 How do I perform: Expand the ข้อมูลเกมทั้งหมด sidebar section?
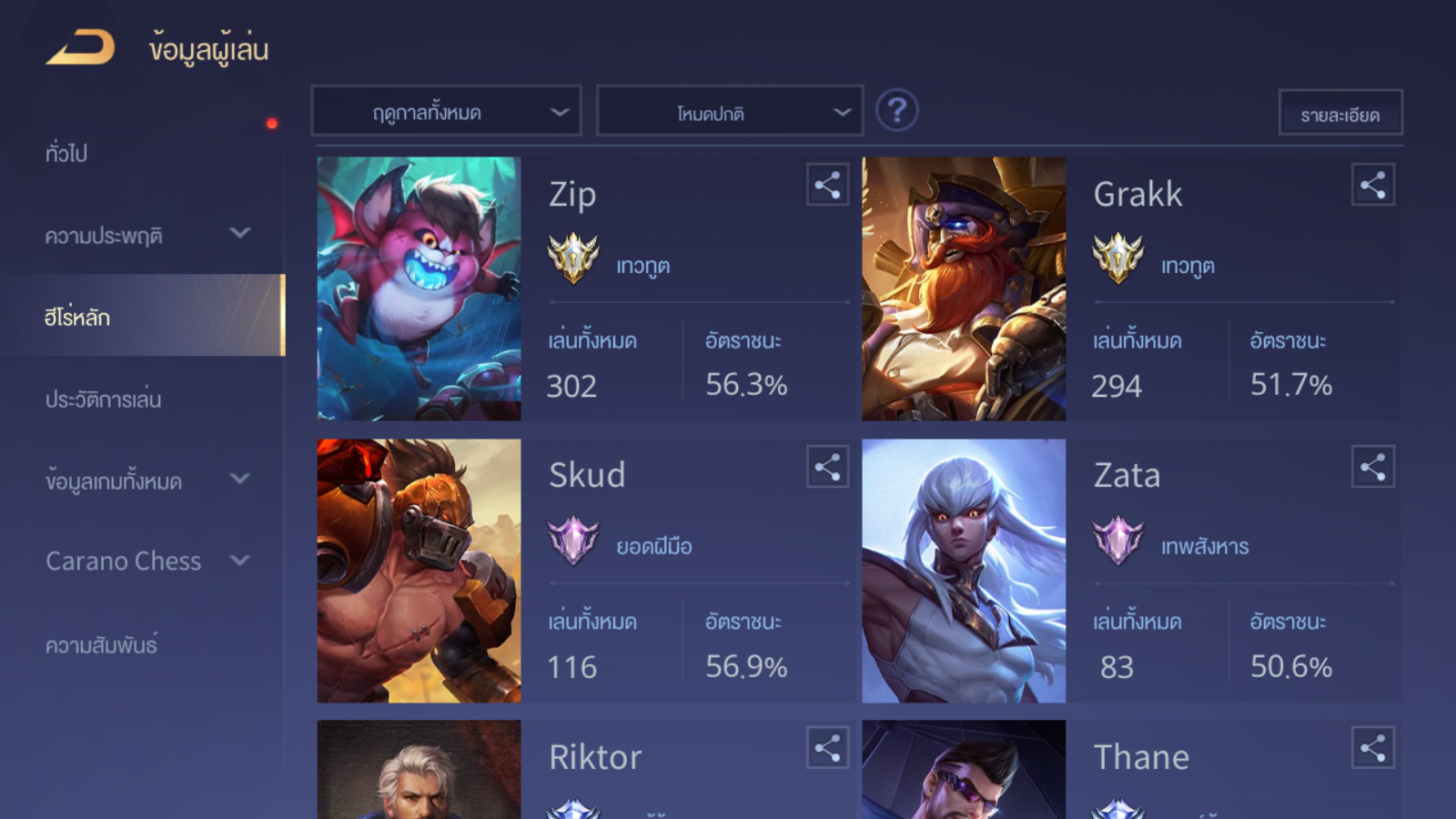pos(146,480)
